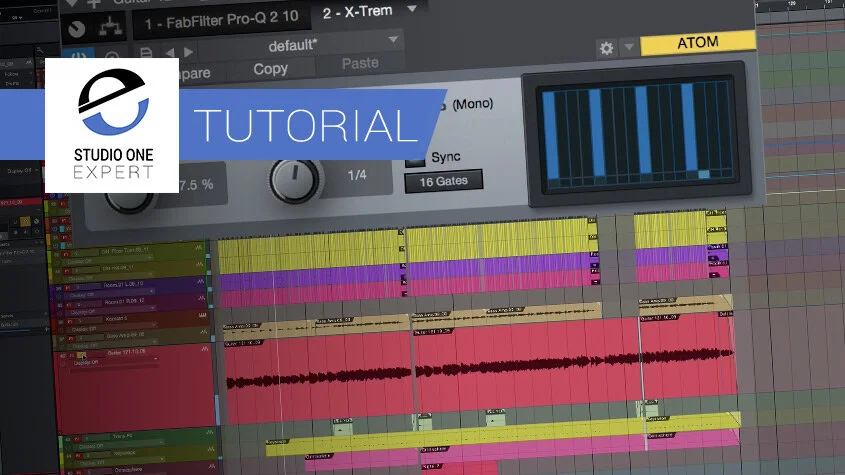The width and height of the screenshot is (845, 475).
Task: Click the Paste button
Action: point(360,63)
